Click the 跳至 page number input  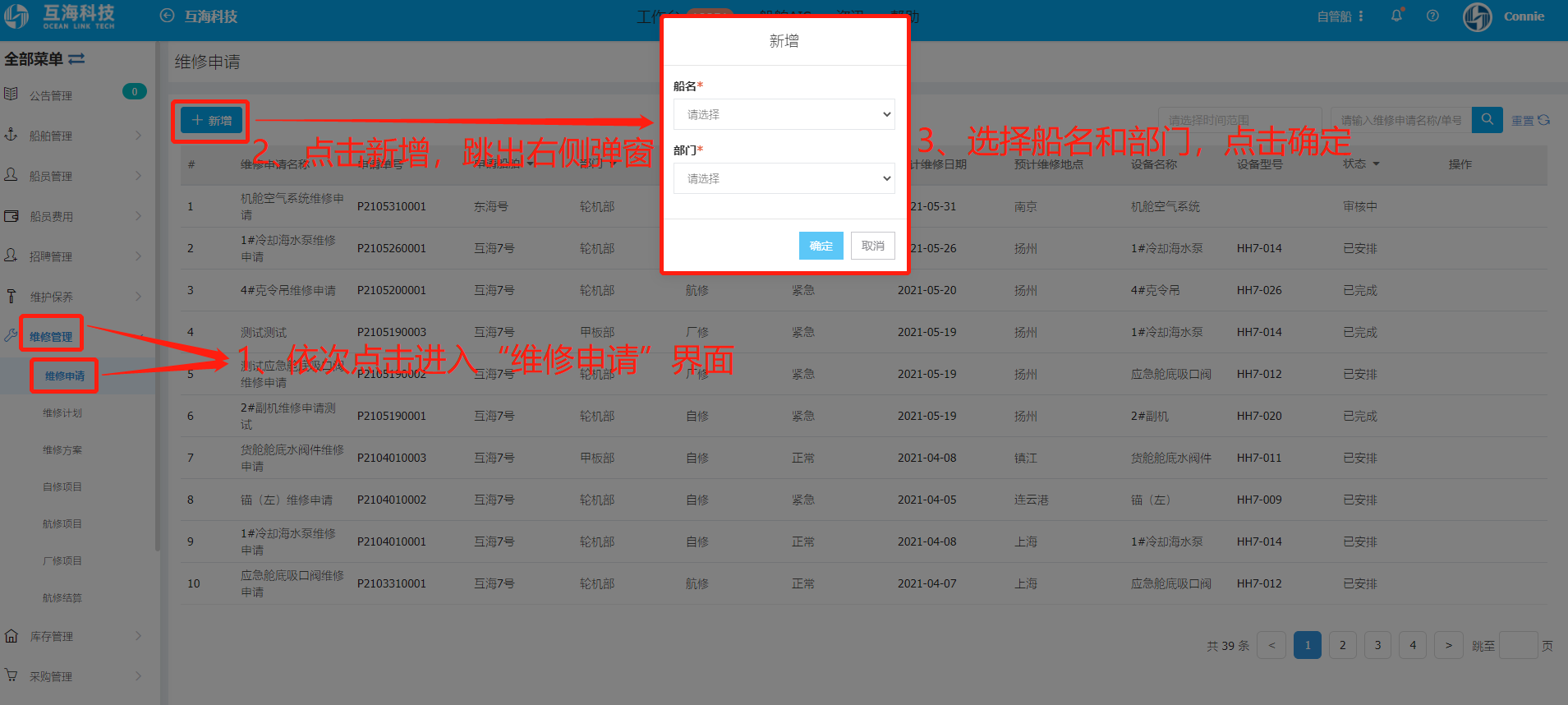(1518, 645)
